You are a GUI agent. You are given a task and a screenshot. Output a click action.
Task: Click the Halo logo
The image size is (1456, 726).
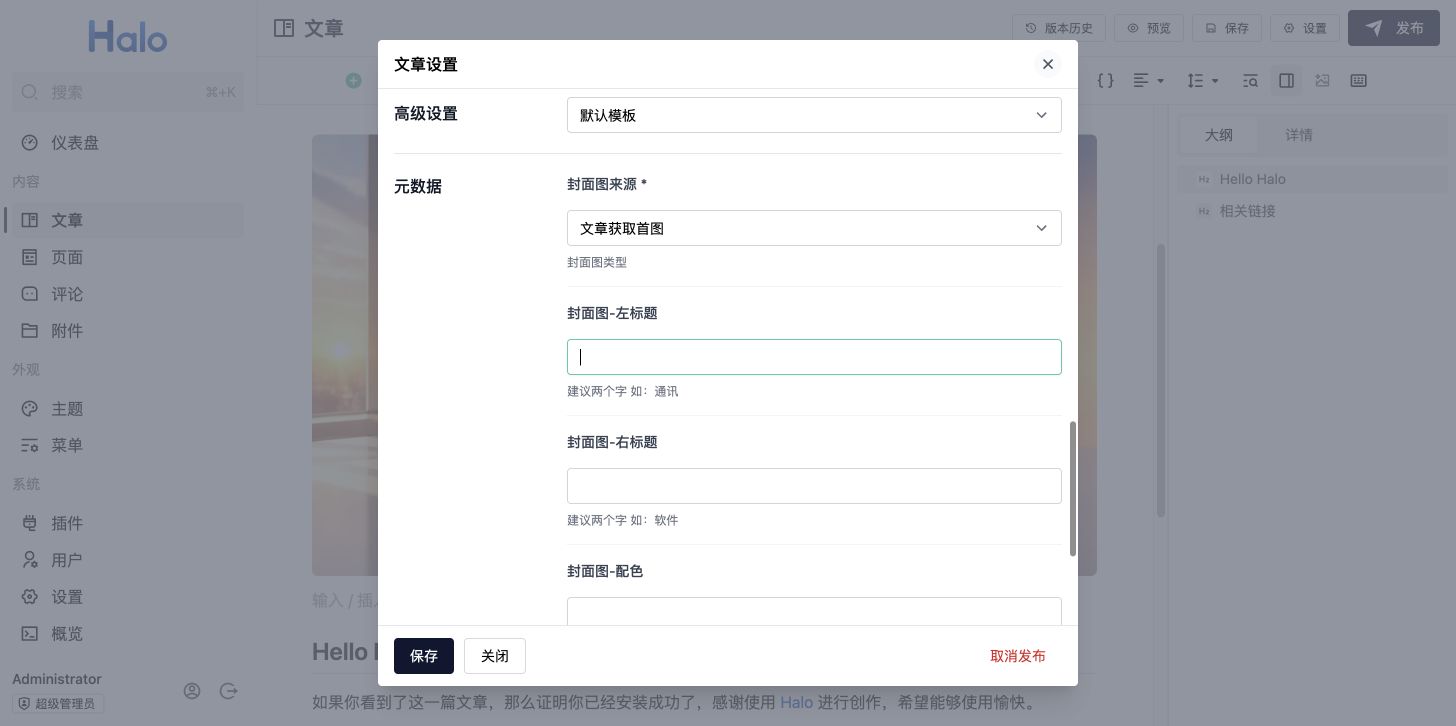pos(128,37)
